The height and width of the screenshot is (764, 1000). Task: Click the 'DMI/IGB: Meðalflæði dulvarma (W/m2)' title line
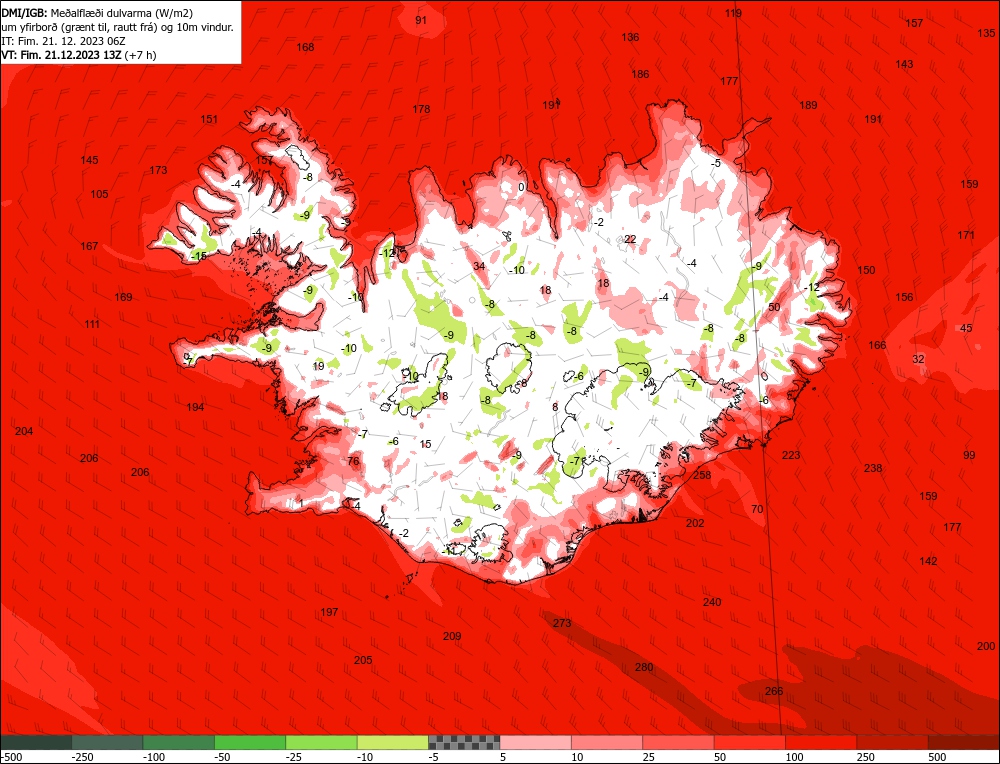tap(97, 13)
